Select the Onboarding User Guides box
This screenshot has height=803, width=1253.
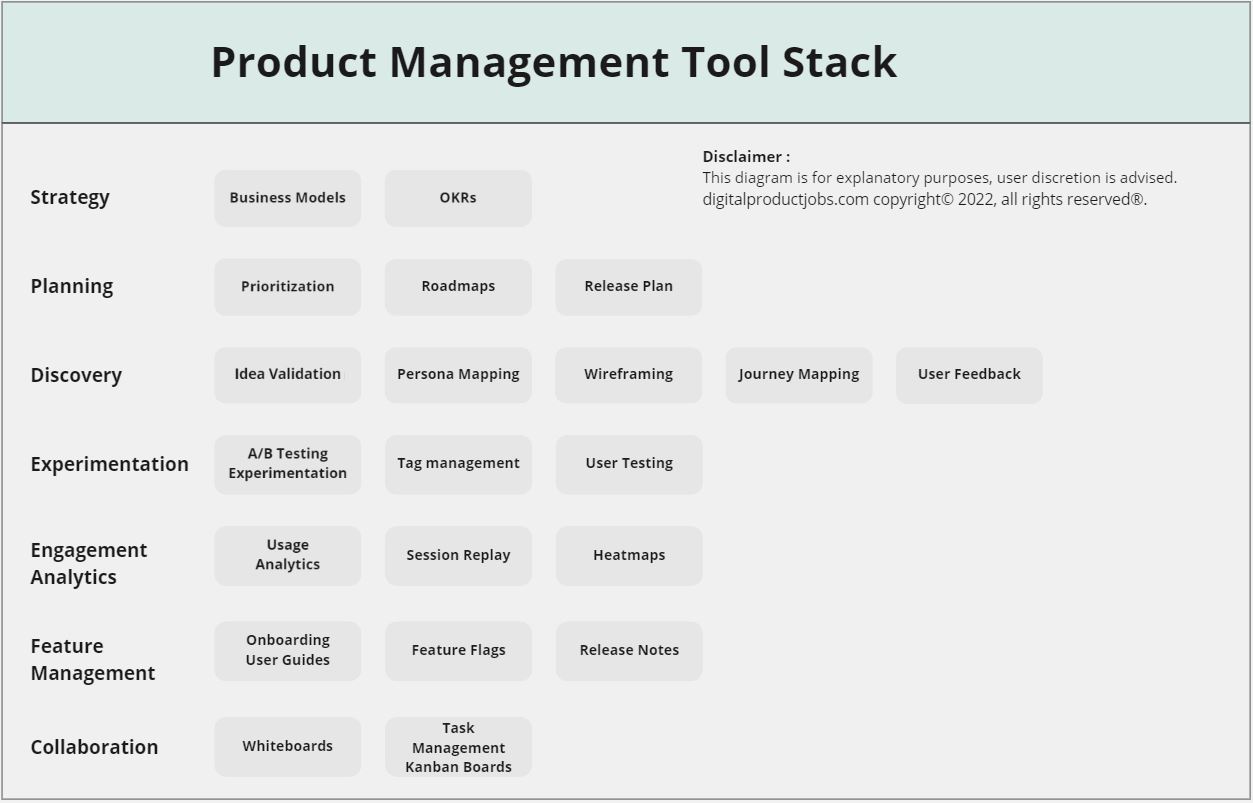click(287, 651)
